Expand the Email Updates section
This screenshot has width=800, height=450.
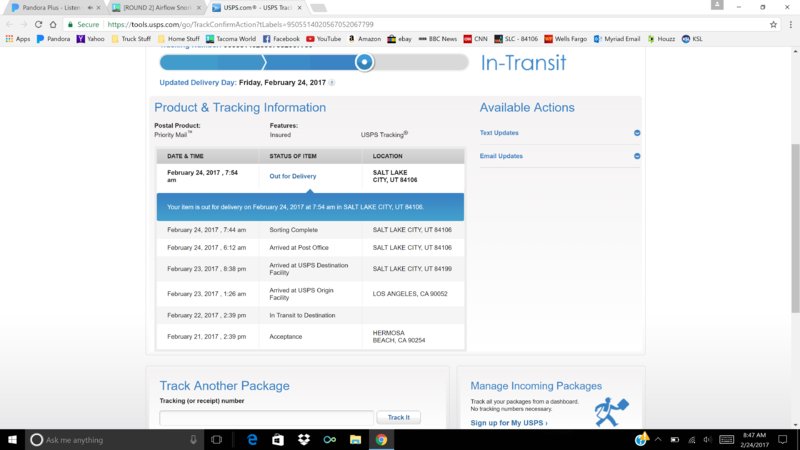pos(637,156)
